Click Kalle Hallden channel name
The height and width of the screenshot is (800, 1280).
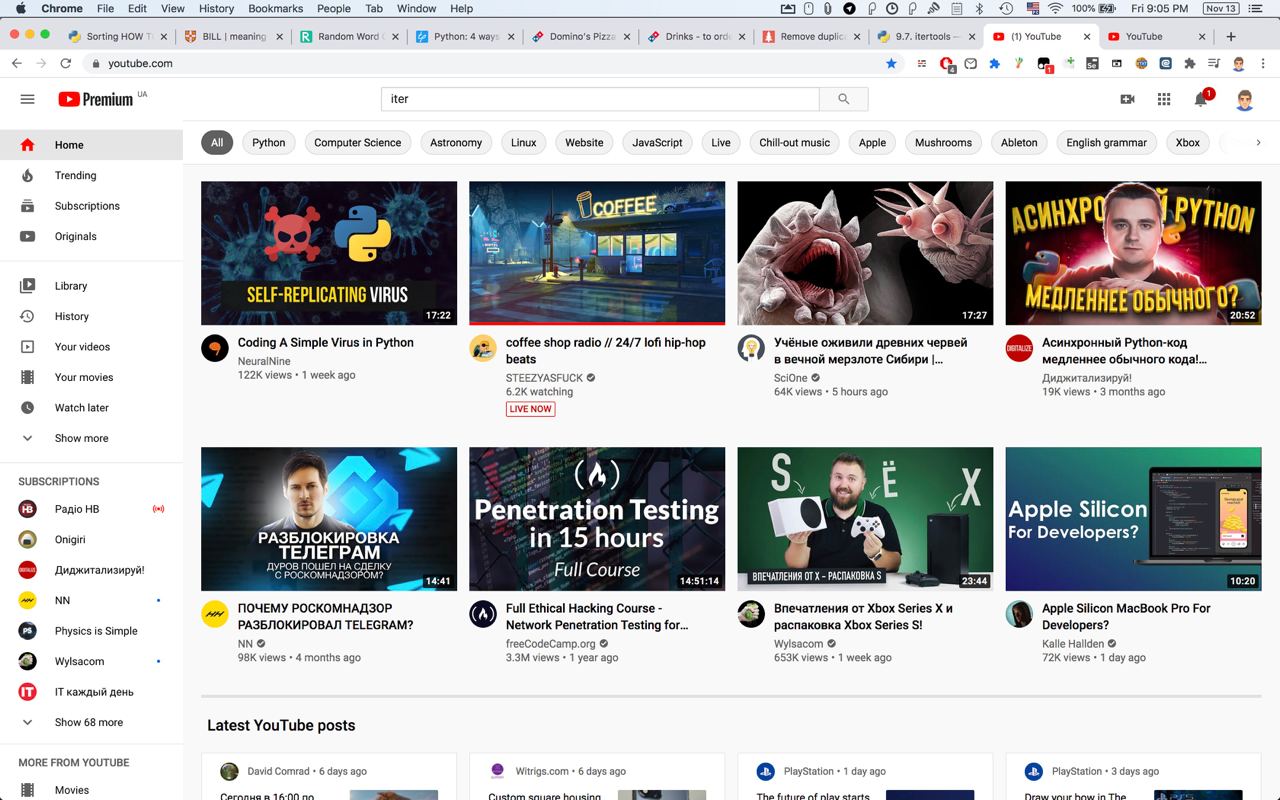(x=1073, y=644)
